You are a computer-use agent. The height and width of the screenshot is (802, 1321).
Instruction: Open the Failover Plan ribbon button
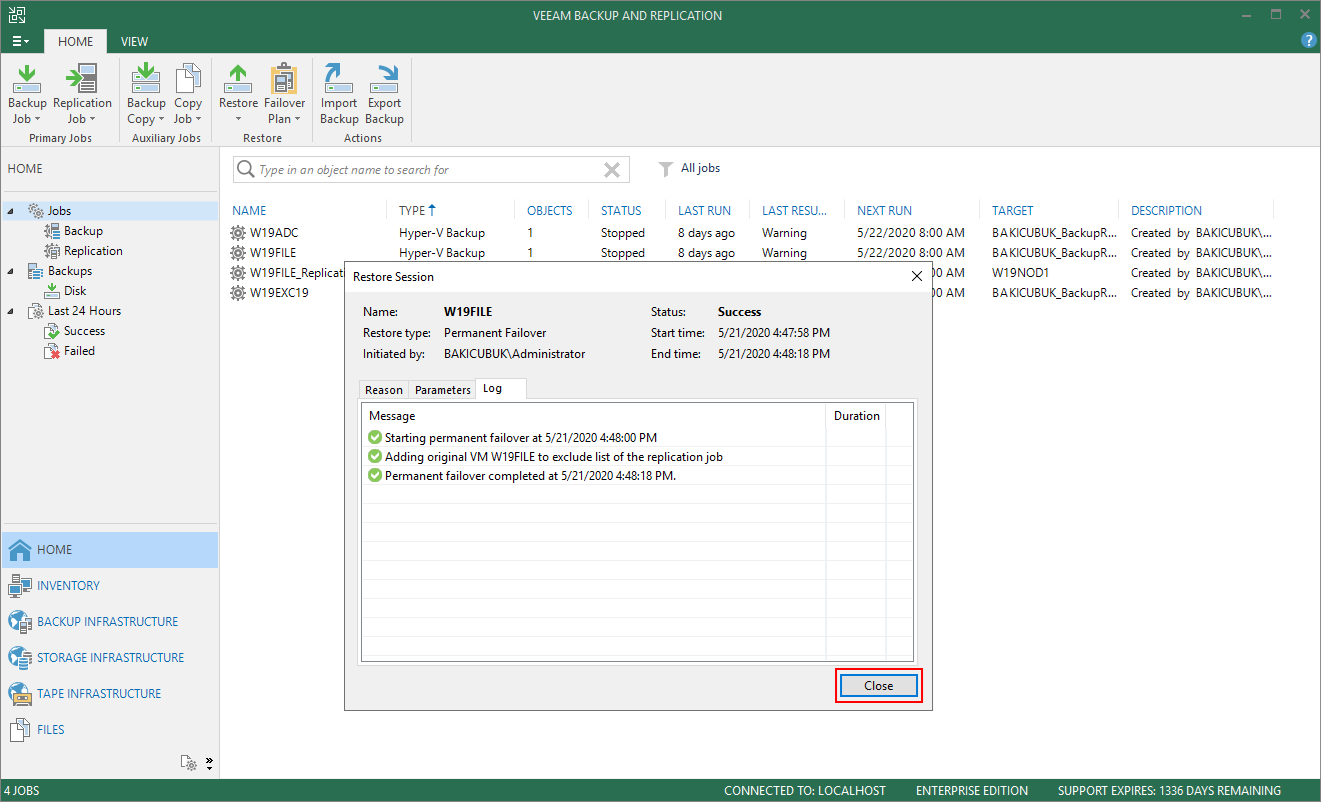(285, 95)
